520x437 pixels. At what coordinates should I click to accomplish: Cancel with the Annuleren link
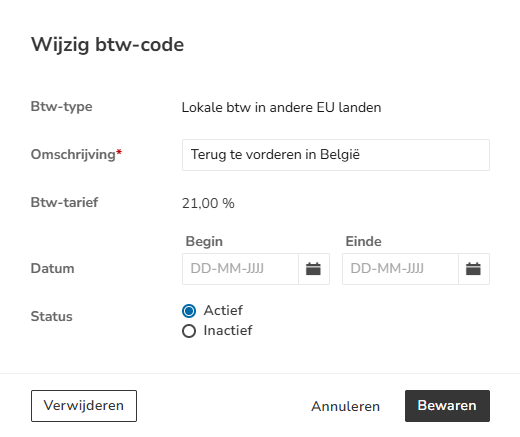(346, 406)
